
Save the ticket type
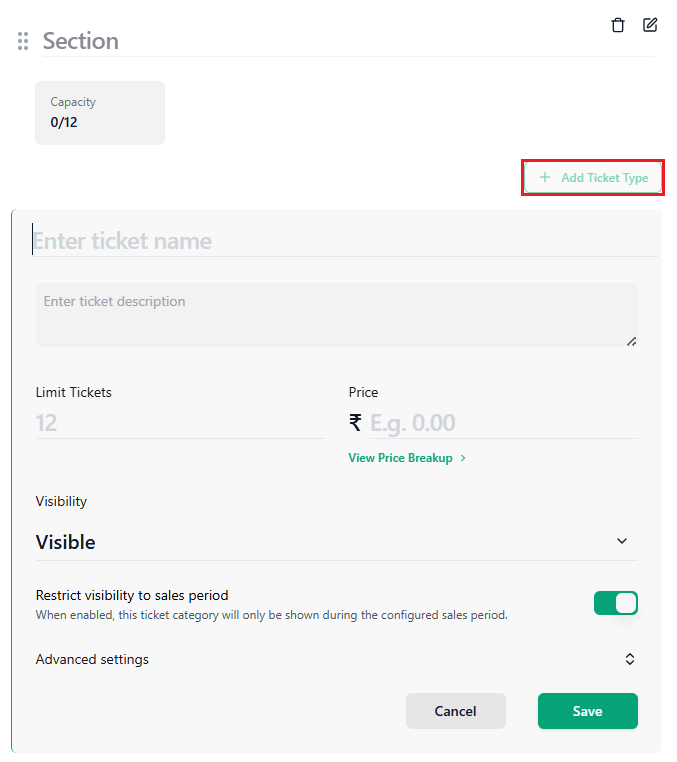point(588,711)
